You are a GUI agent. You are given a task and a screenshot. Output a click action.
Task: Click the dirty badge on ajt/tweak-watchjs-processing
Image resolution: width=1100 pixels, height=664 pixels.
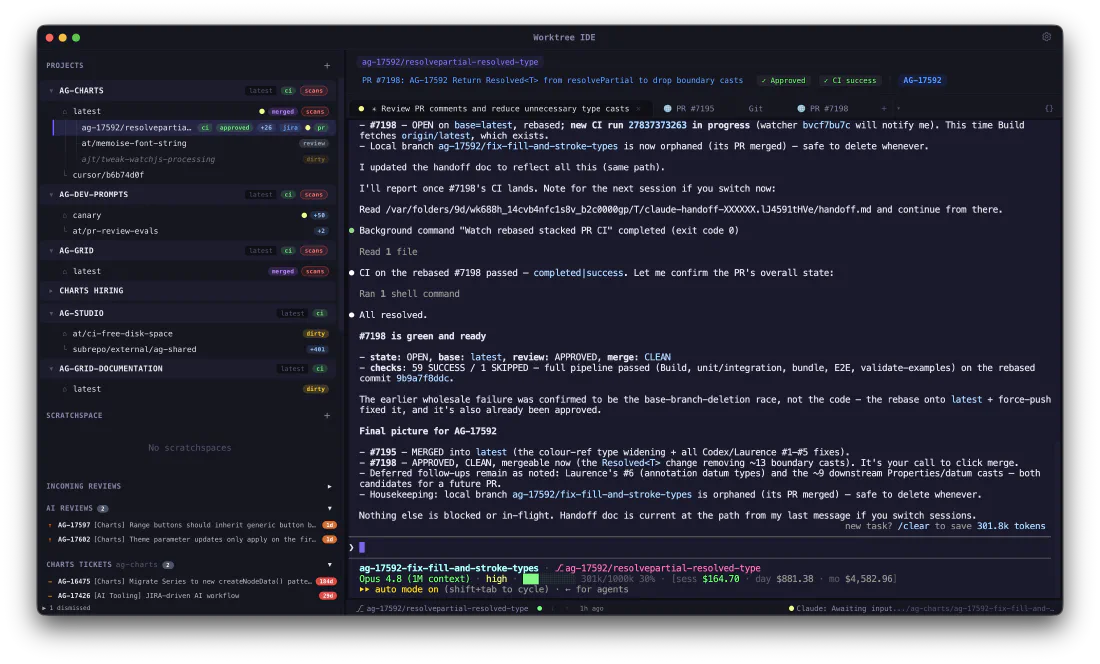tap(316, 159)
